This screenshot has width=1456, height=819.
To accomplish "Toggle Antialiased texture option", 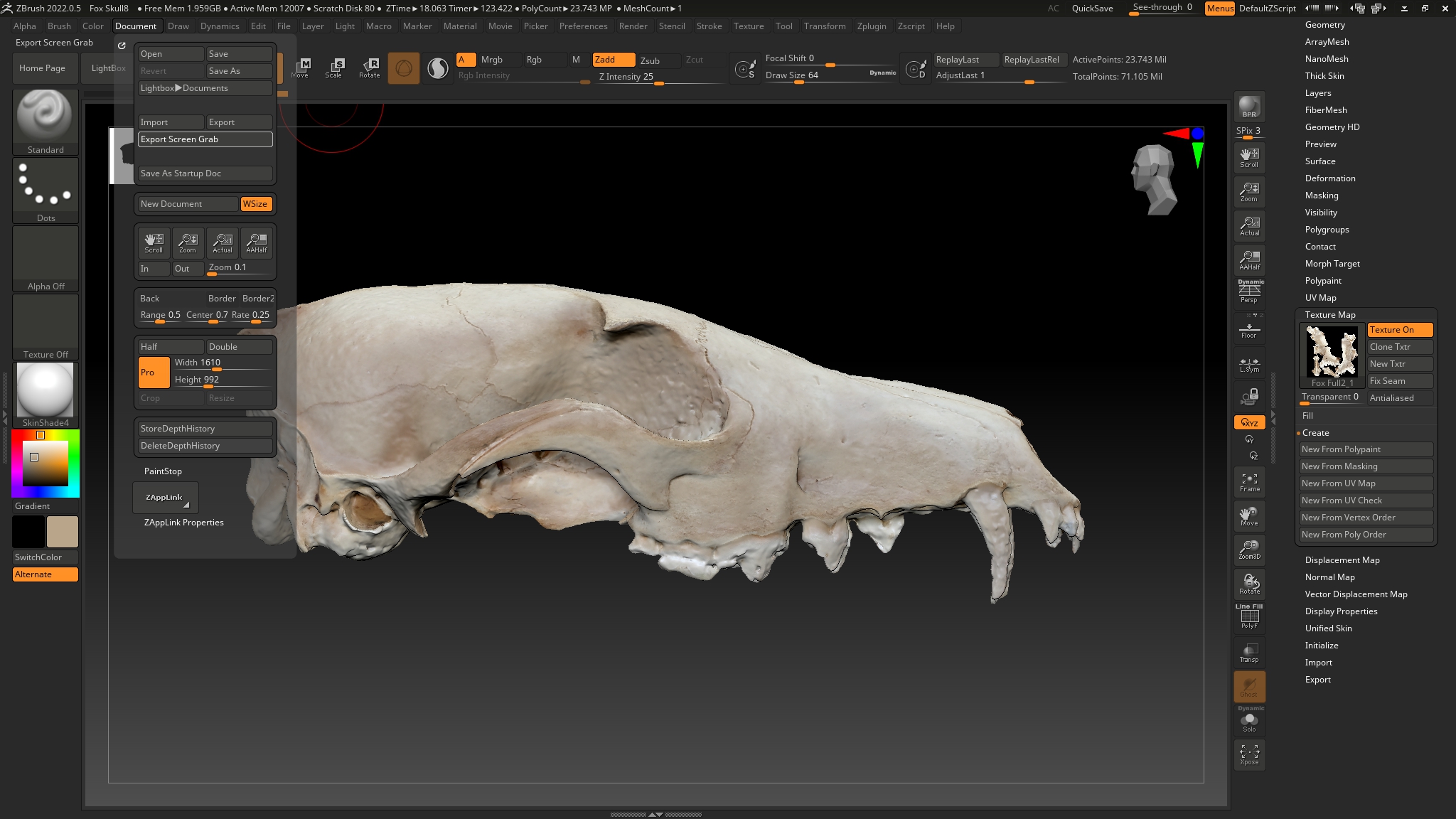I will [1393, 398].
